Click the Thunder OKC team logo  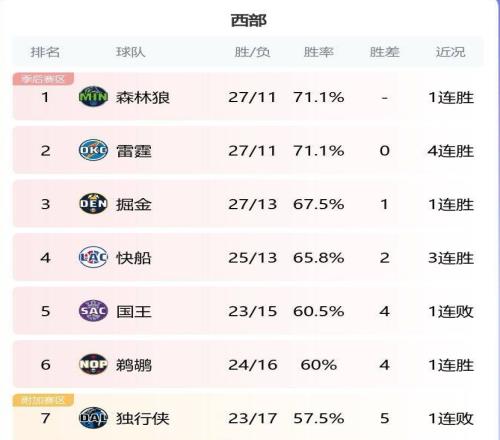[93, 150]
